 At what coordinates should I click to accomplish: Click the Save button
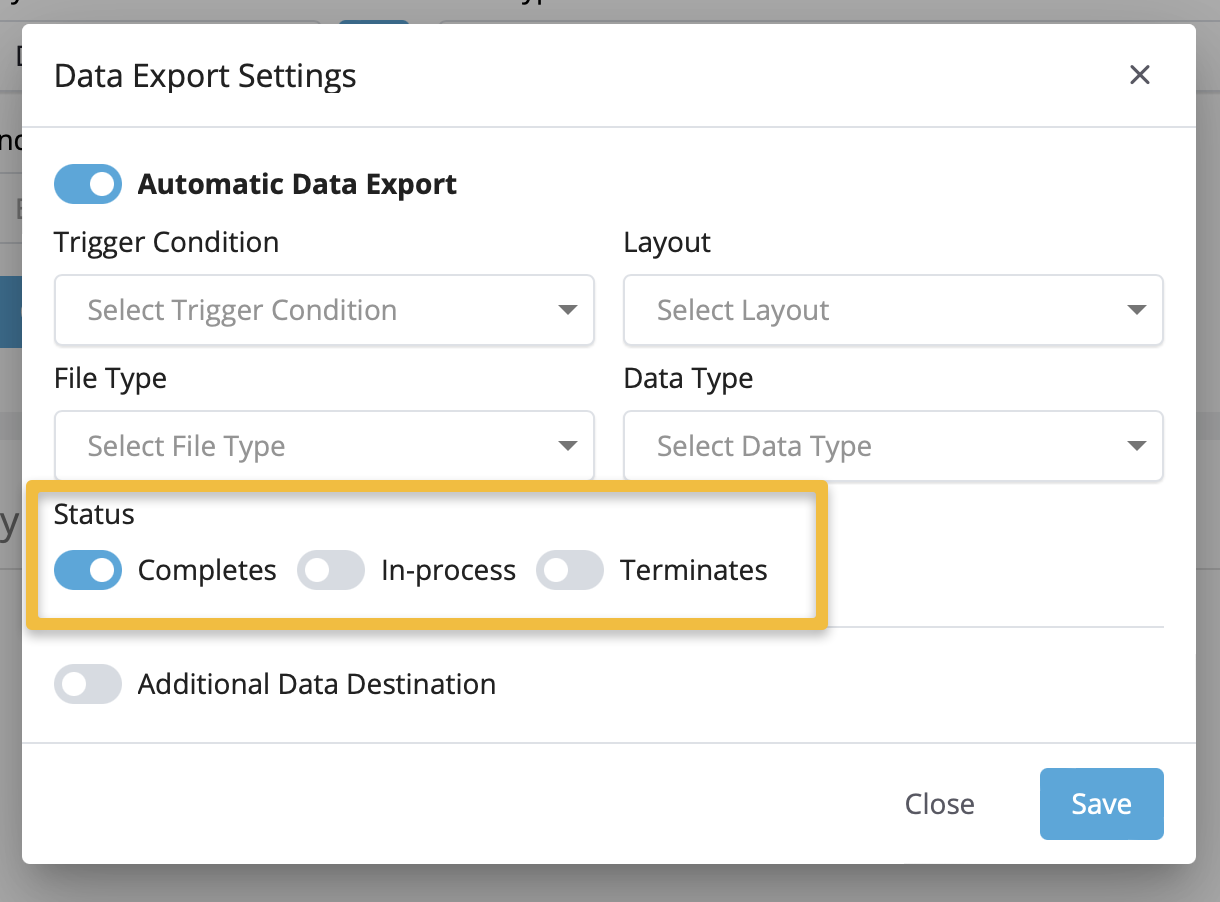pos(1101,804)
